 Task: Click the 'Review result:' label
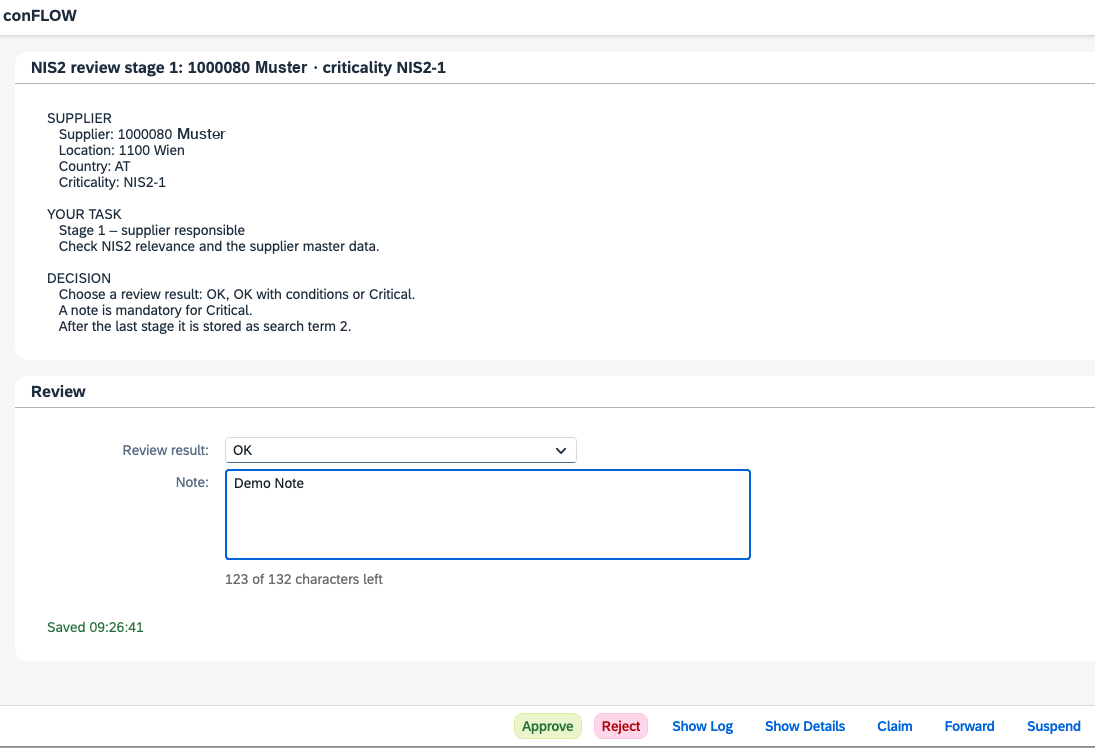point(166,450)
